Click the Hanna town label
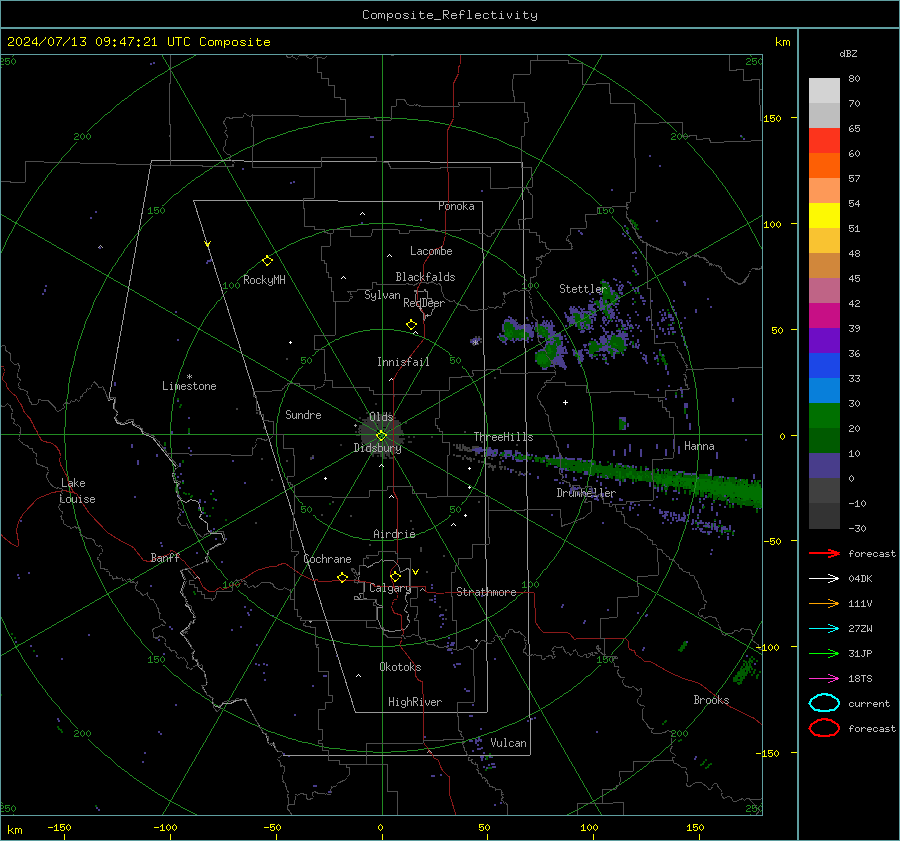Screen dimensions: 900x841 [699, 446]
